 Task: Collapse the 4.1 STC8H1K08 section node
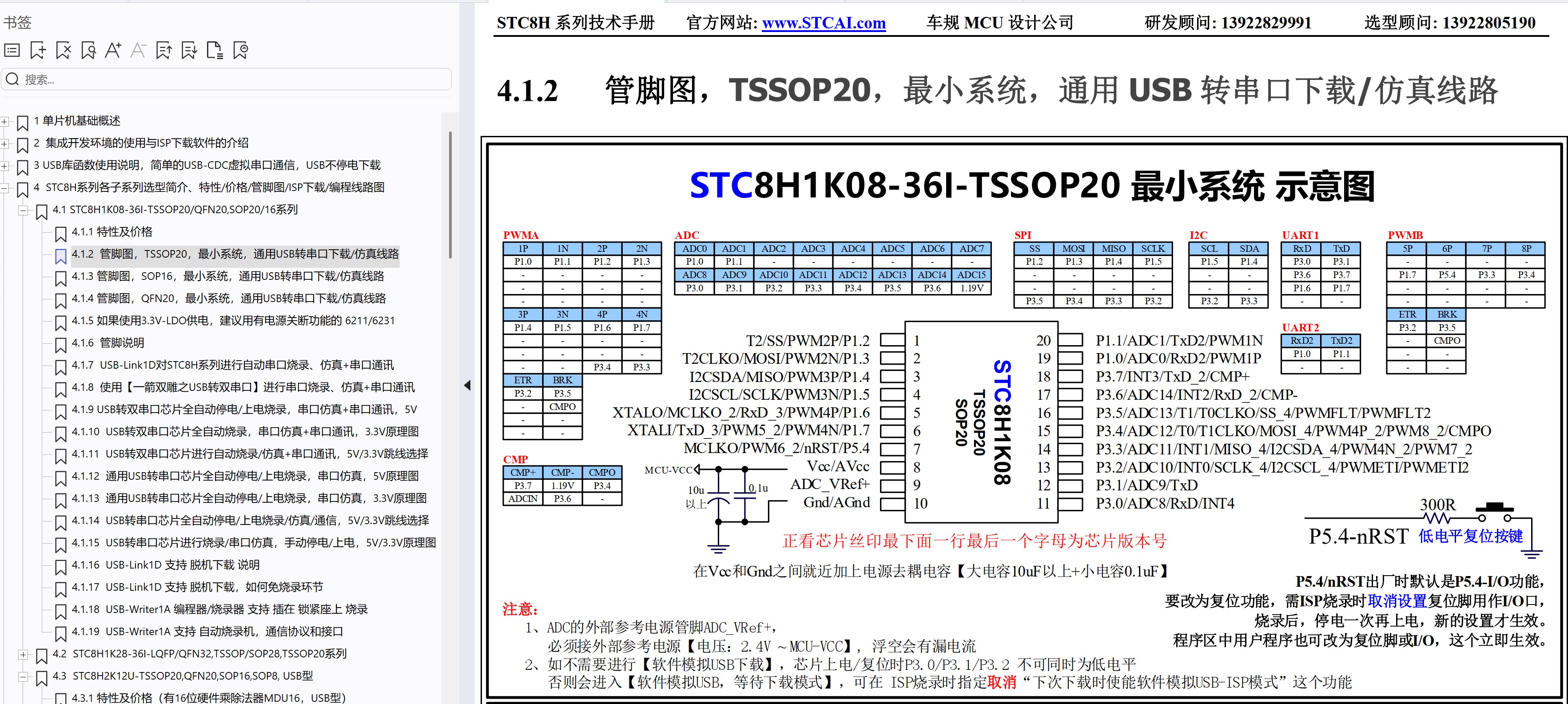pyautogui.click(x=23, y=211)
